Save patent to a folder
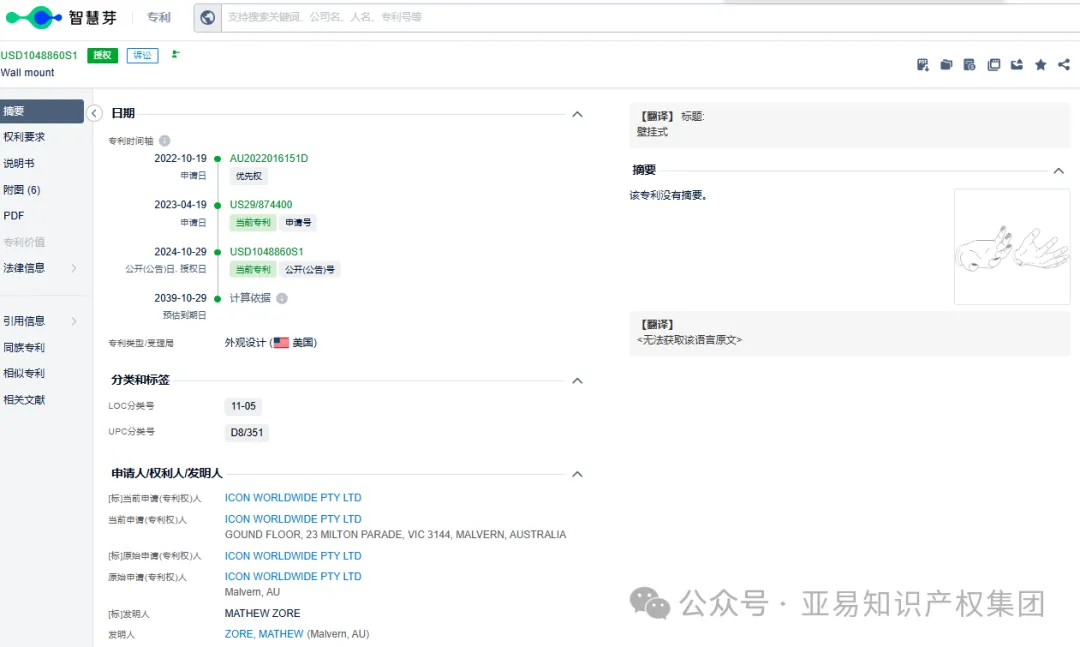The width and height of the screenshot is (1080, 647). (946, 64)
